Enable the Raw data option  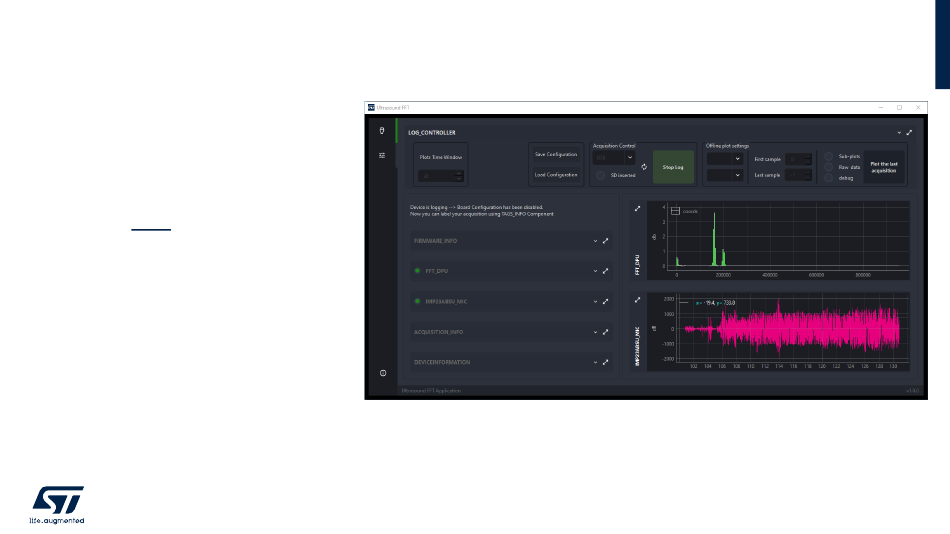[828, 167]
